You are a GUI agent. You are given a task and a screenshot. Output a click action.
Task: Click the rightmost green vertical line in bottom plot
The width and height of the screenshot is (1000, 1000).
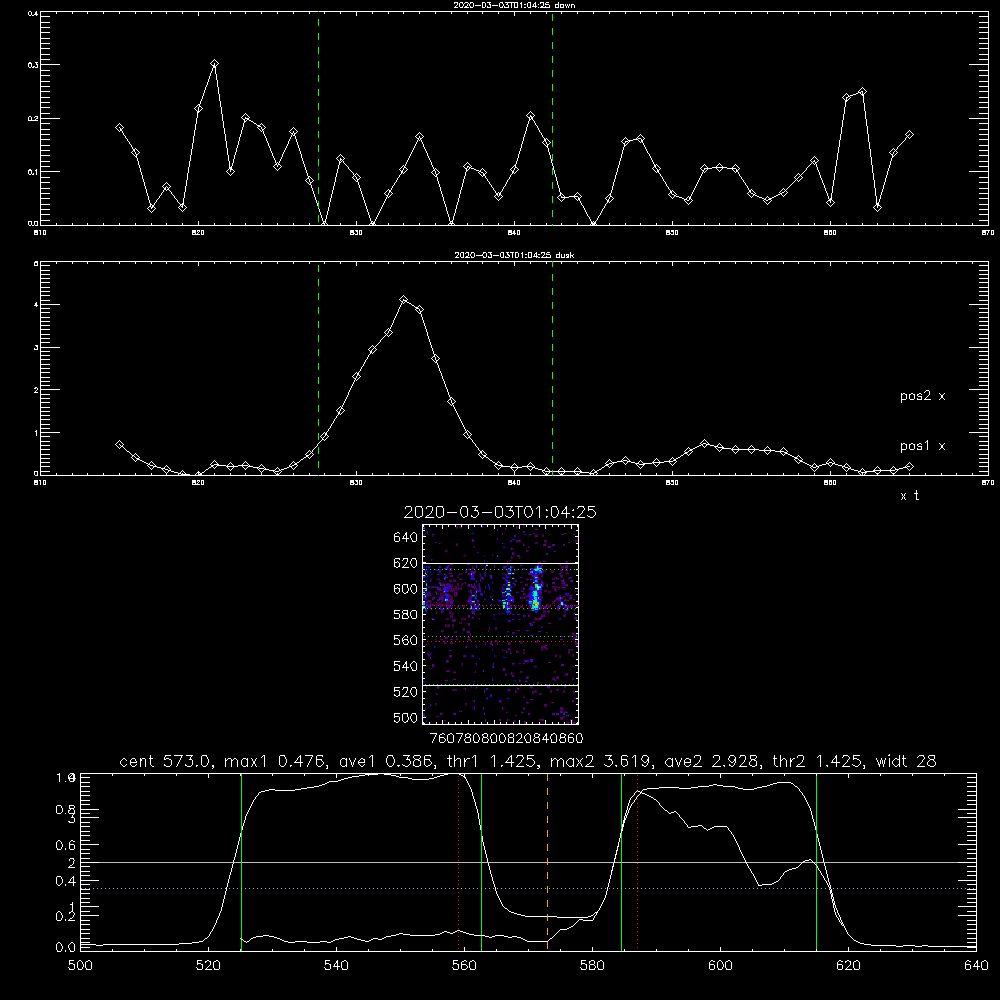816,862
